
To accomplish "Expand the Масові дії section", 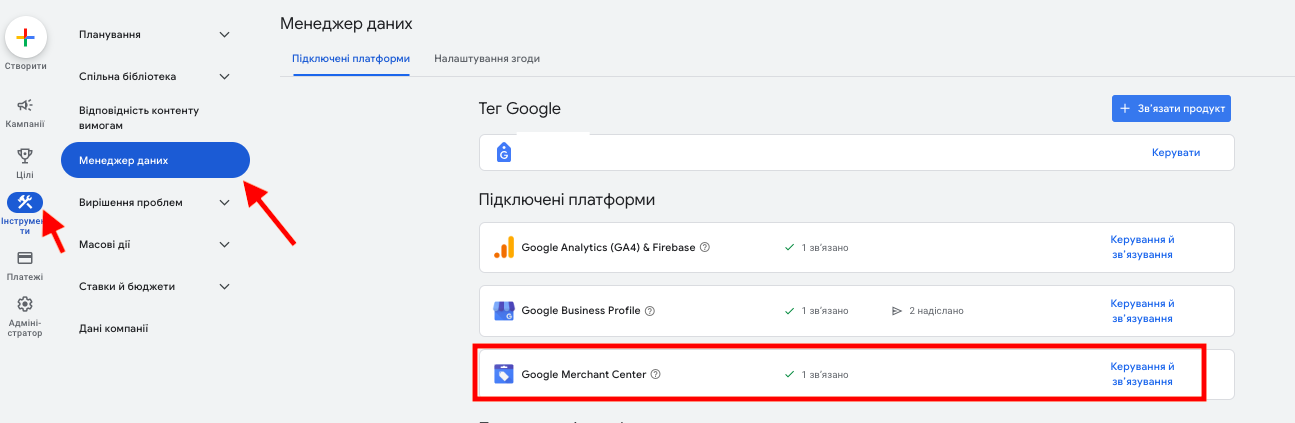I will (x=224, y=245).
